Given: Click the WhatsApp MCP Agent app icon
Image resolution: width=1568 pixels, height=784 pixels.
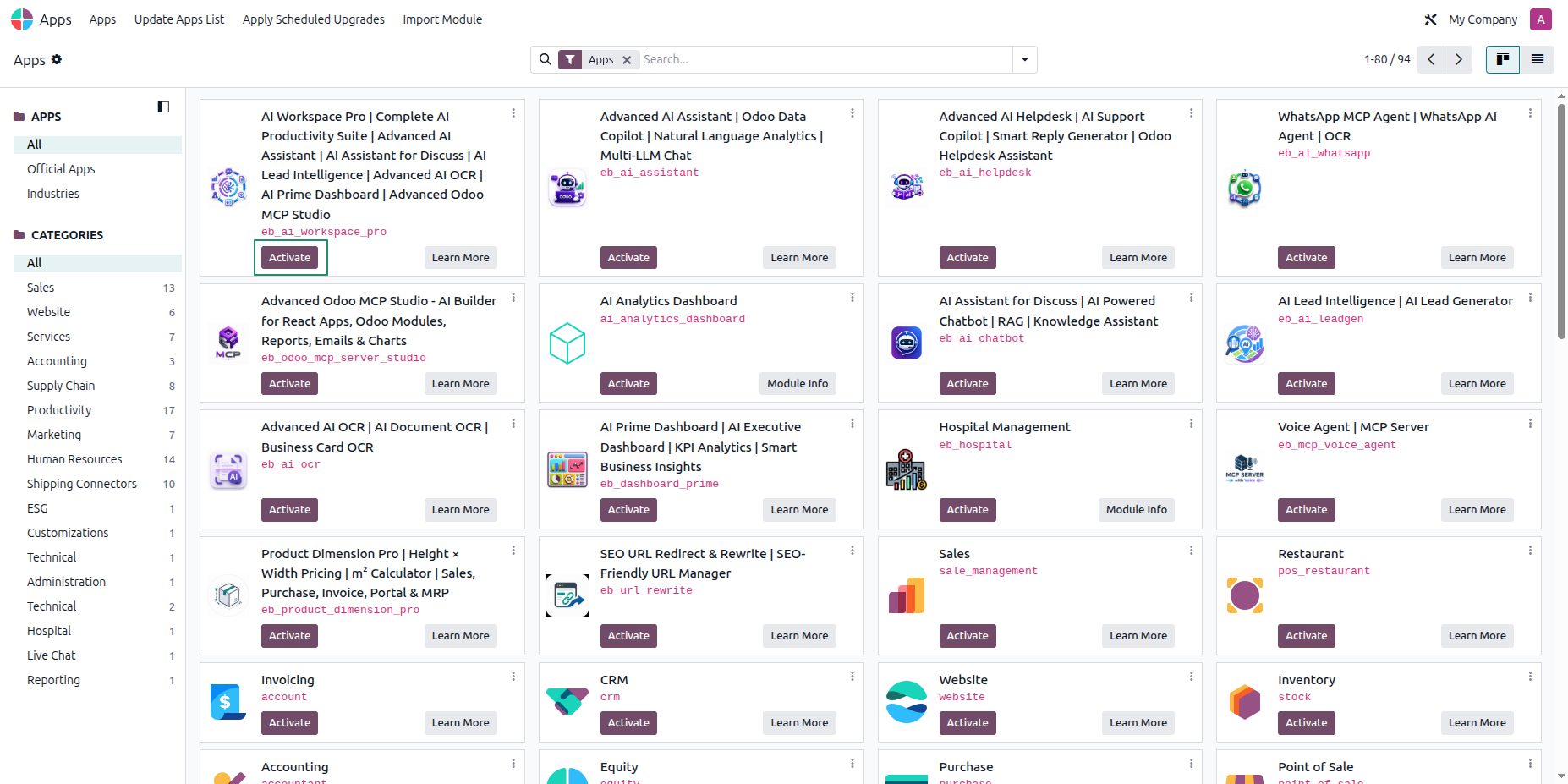Looking at the screenshot, I should (x=1245, y=188).
